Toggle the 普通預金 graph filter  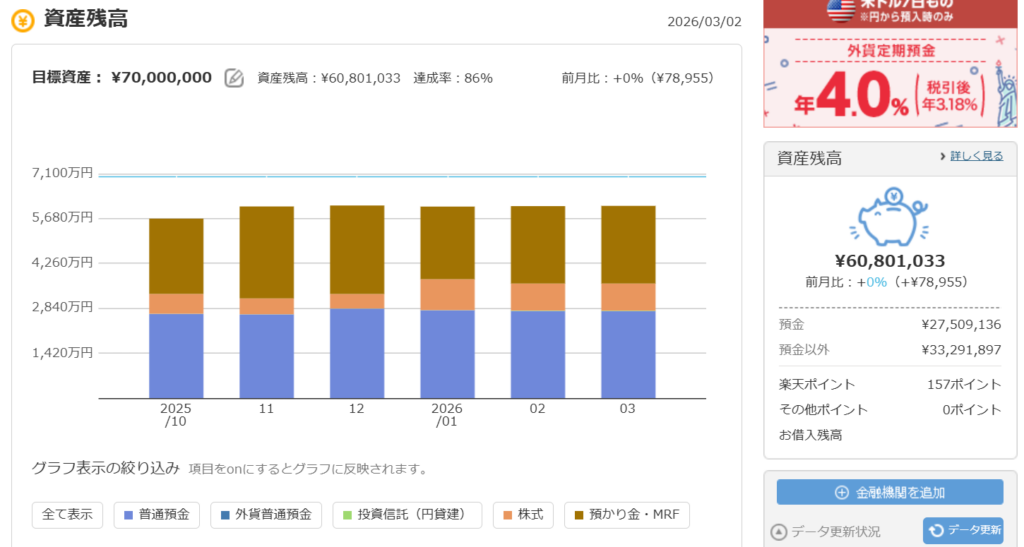point(159,515)
